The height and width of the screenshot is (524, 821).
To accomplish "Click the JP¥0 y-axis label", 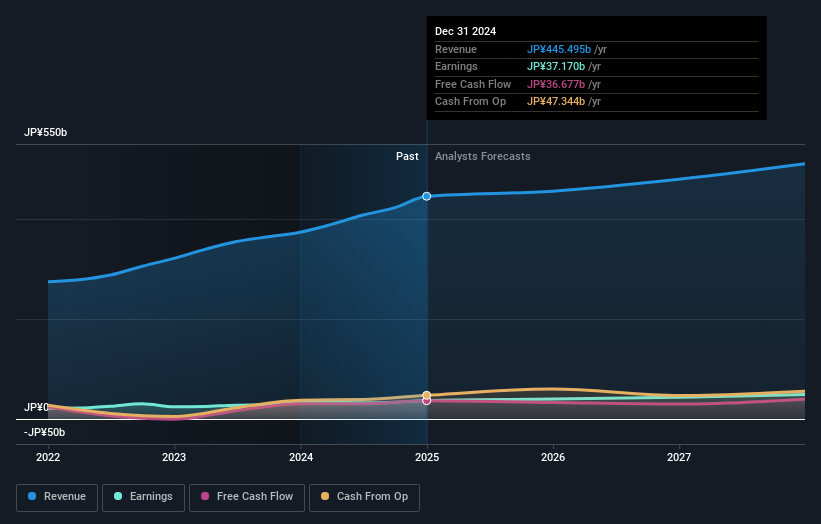I will pyautogui.click(x=36, y=407).
